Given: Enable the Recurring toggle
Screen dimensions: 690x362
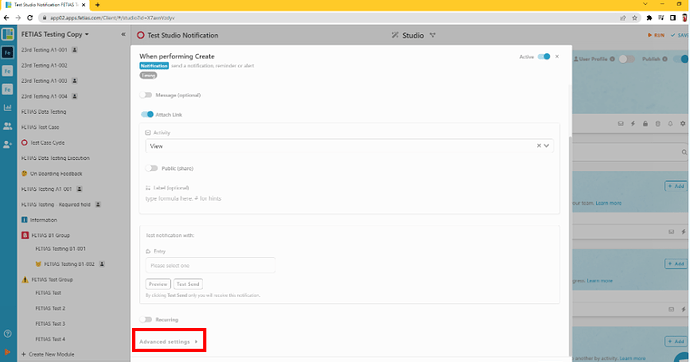Looking at the screenshot, I should [146, 319].
